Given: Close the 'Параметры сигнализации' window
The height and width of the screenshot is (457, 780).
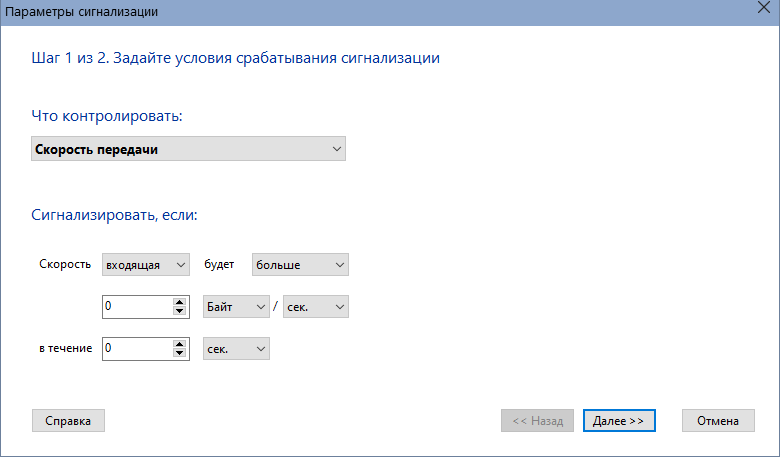Looking at the screenshot, I should (x=764, y=7).
